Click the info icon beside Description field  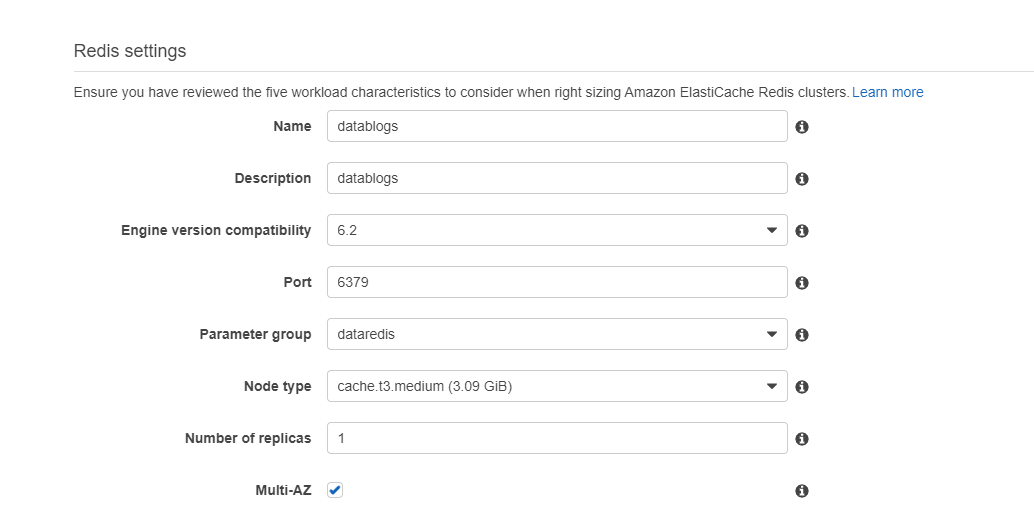[x=802, y=179]
